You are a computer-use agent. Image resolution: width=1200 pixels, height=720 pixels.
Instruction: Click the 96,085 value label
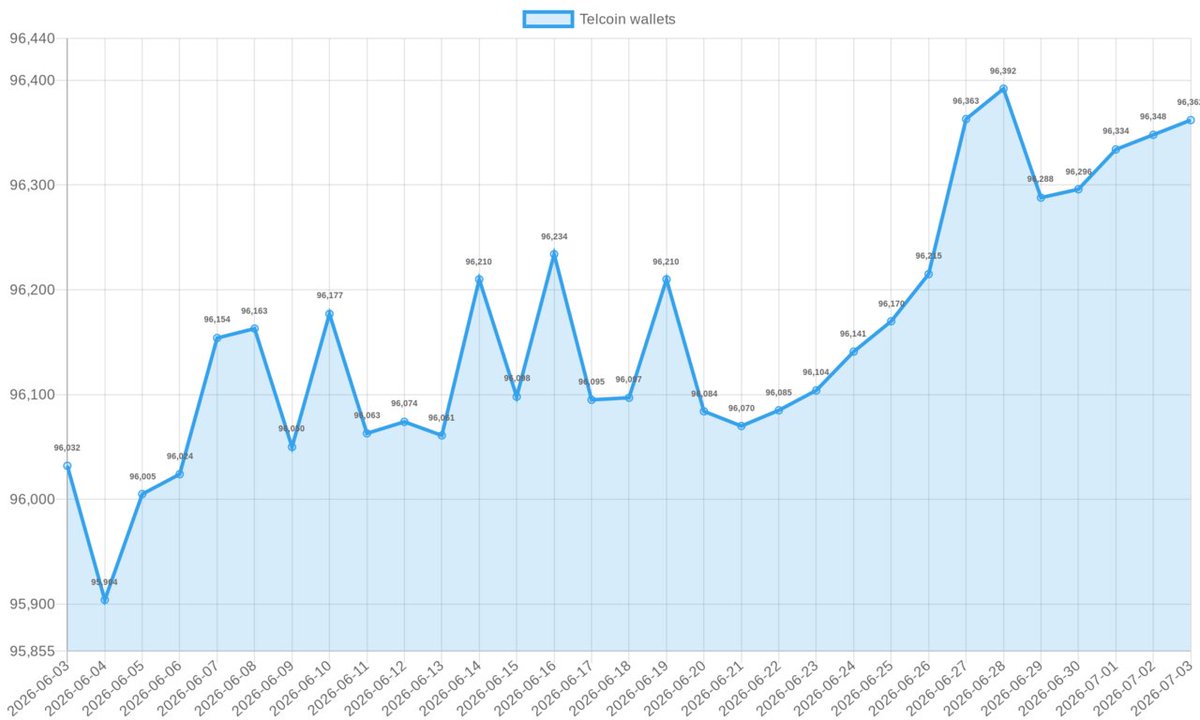tap(778, 393)
